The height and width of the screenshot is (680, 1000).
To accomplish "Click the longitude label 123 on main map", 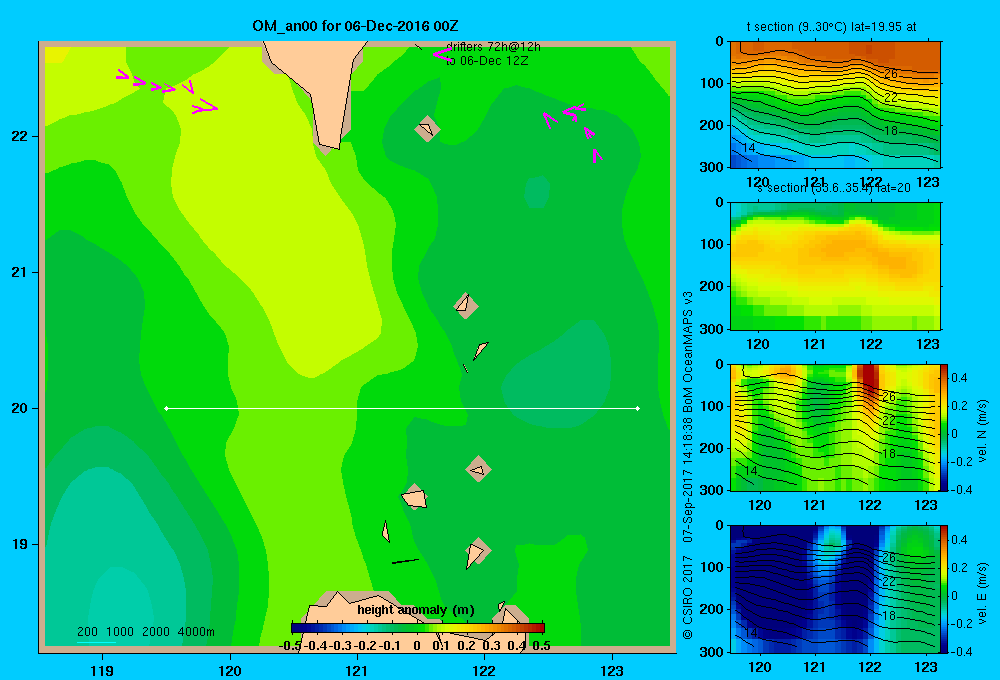I will pyautogui.click(x=612, y=670).
